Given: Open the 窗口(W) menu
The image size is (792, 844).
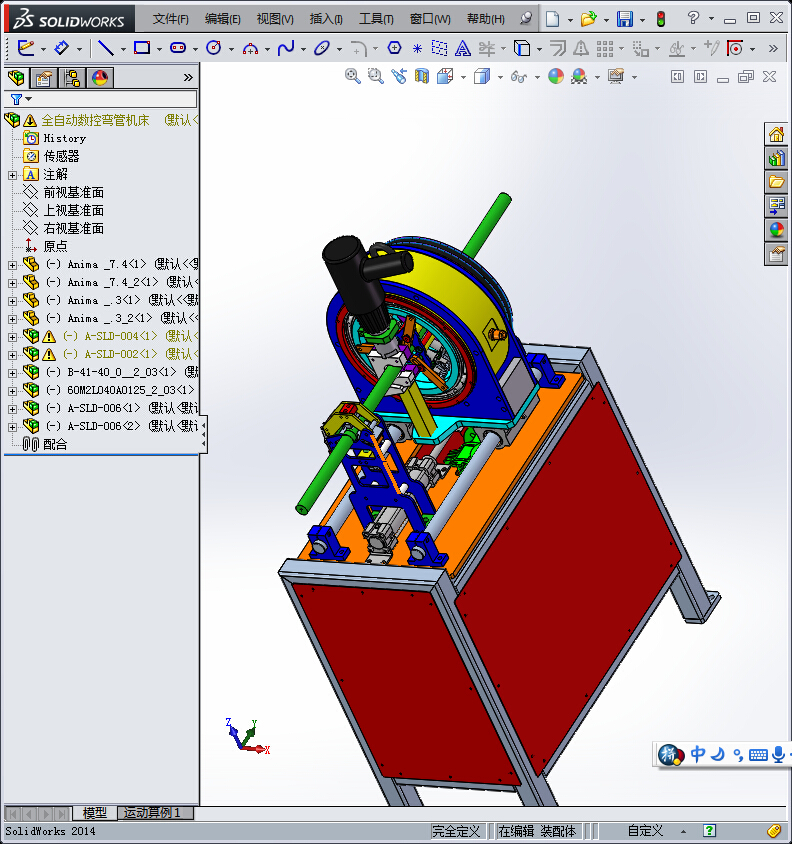Looking at the screenshot, I should [430, 19].
